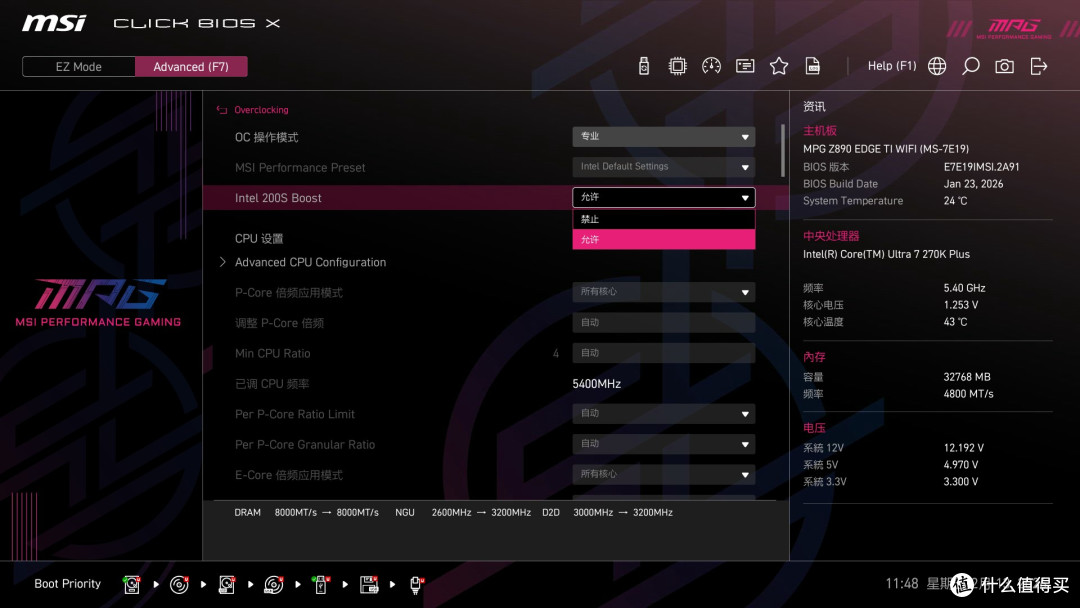The height and width of the screenshot is (608, 1080).
Task: Click the exit door icon
Action: (1039, 66)
